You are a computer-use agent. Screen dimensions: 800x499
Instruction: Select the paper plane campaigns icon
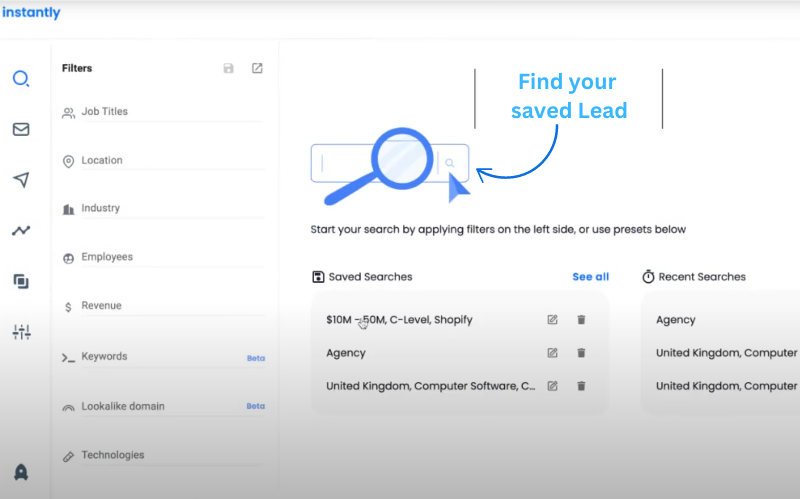coord(21,180)
